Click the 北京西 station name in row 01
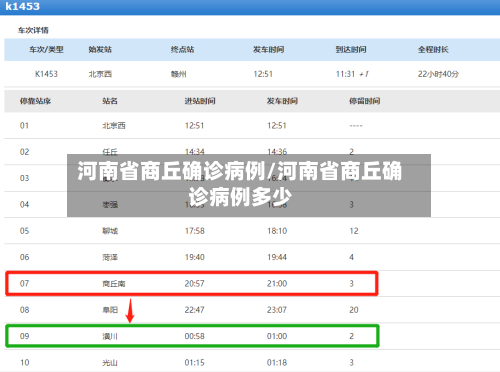This screenshot has height=372, width=500. coord(114,126)
